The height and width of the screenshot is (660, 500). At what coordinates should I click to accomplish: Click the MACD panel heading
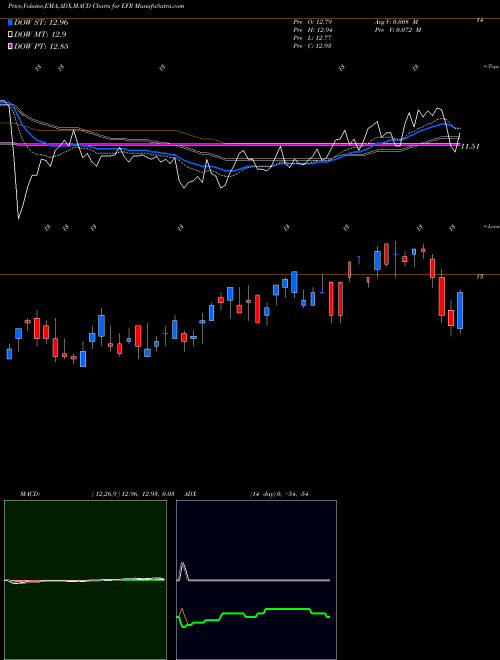click(30, 494)
